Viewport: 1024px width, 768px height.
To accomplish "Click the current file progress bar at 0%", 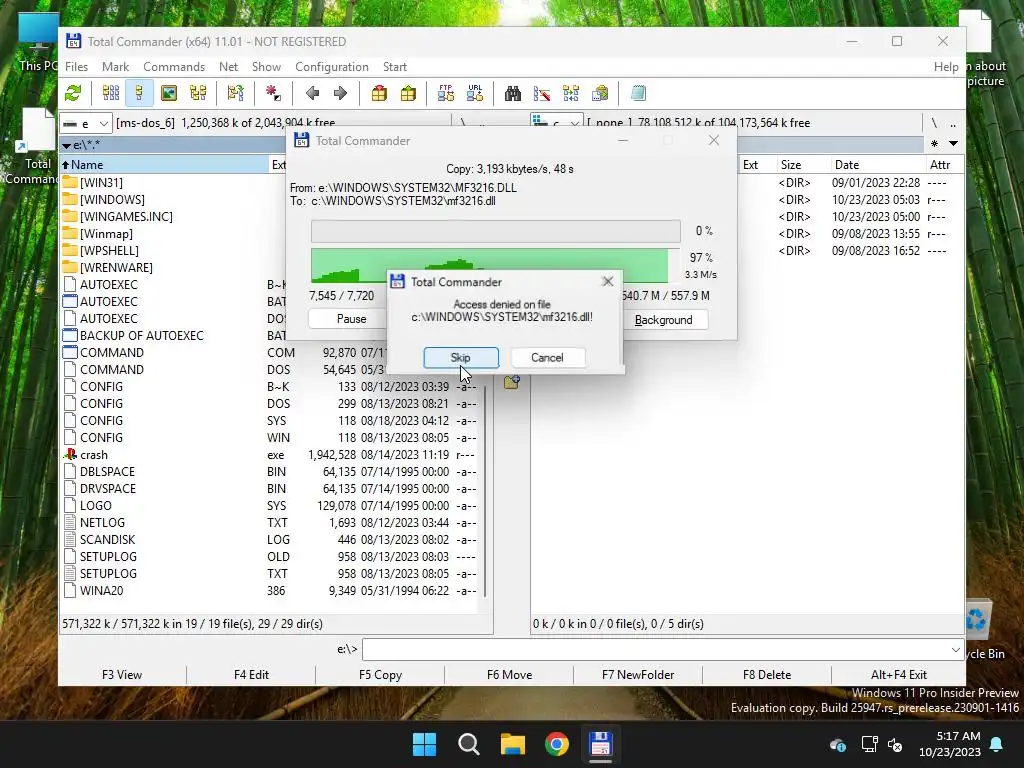I will (x=496, y=231).
